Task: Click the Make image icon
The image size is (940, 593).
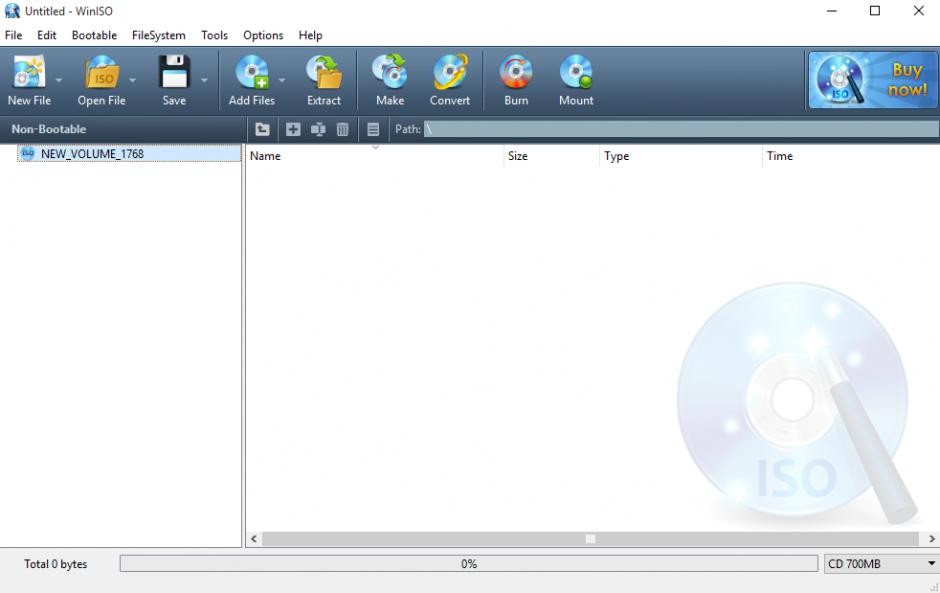Action: (390, 72)
